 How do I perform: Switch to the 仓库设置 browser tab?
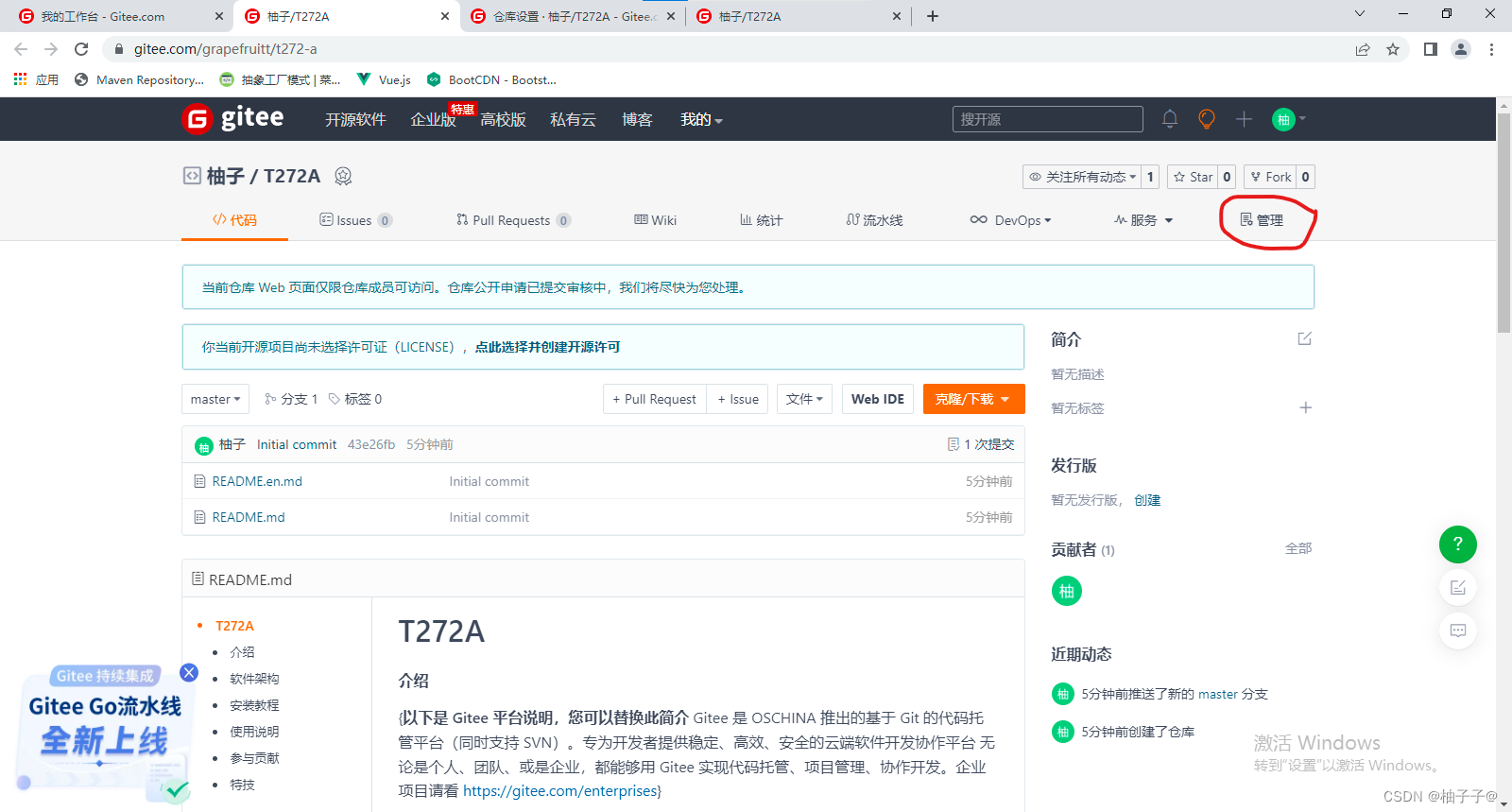pyautogui.click(x=573, y=16)
